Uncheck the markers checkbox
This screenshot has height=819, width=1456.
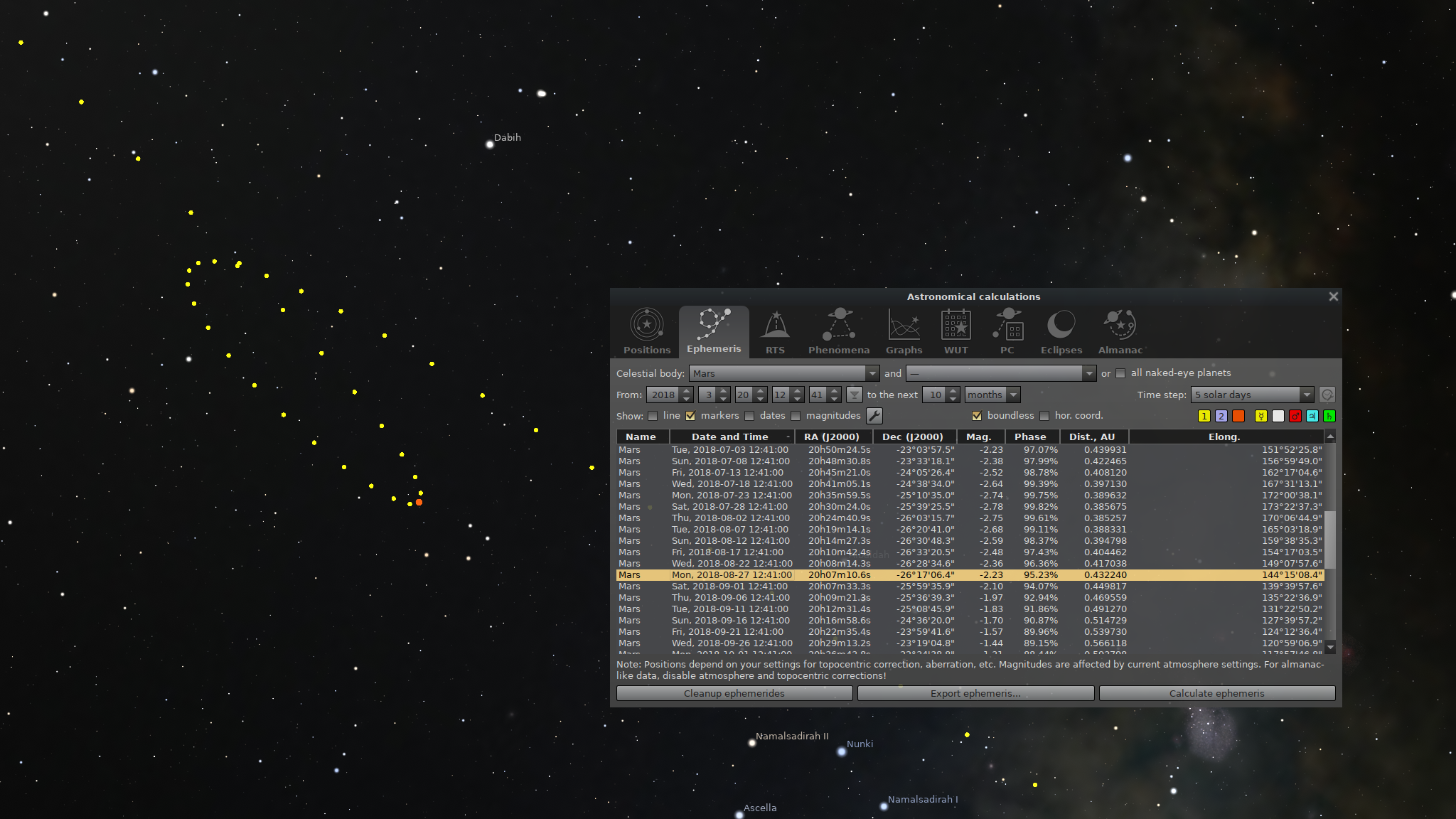click(x=690, y=416)
